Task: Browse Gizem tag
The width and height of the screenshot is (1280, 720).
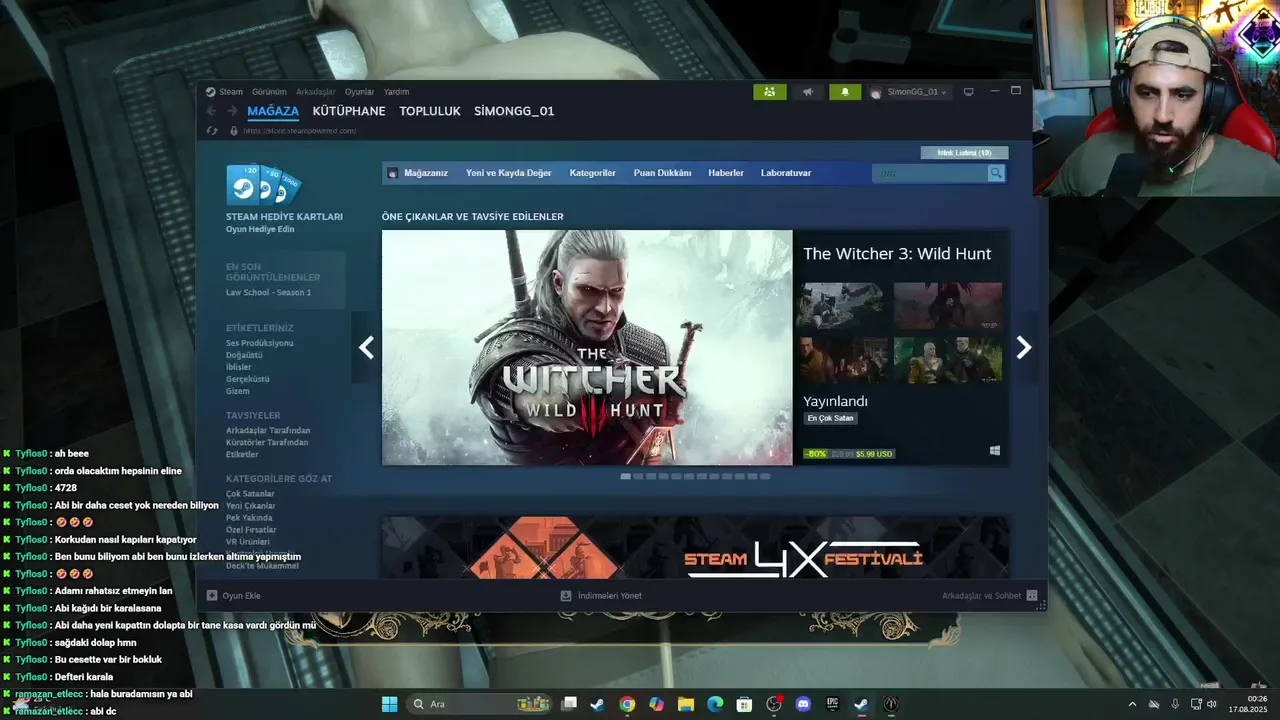Action: (238, 391)
